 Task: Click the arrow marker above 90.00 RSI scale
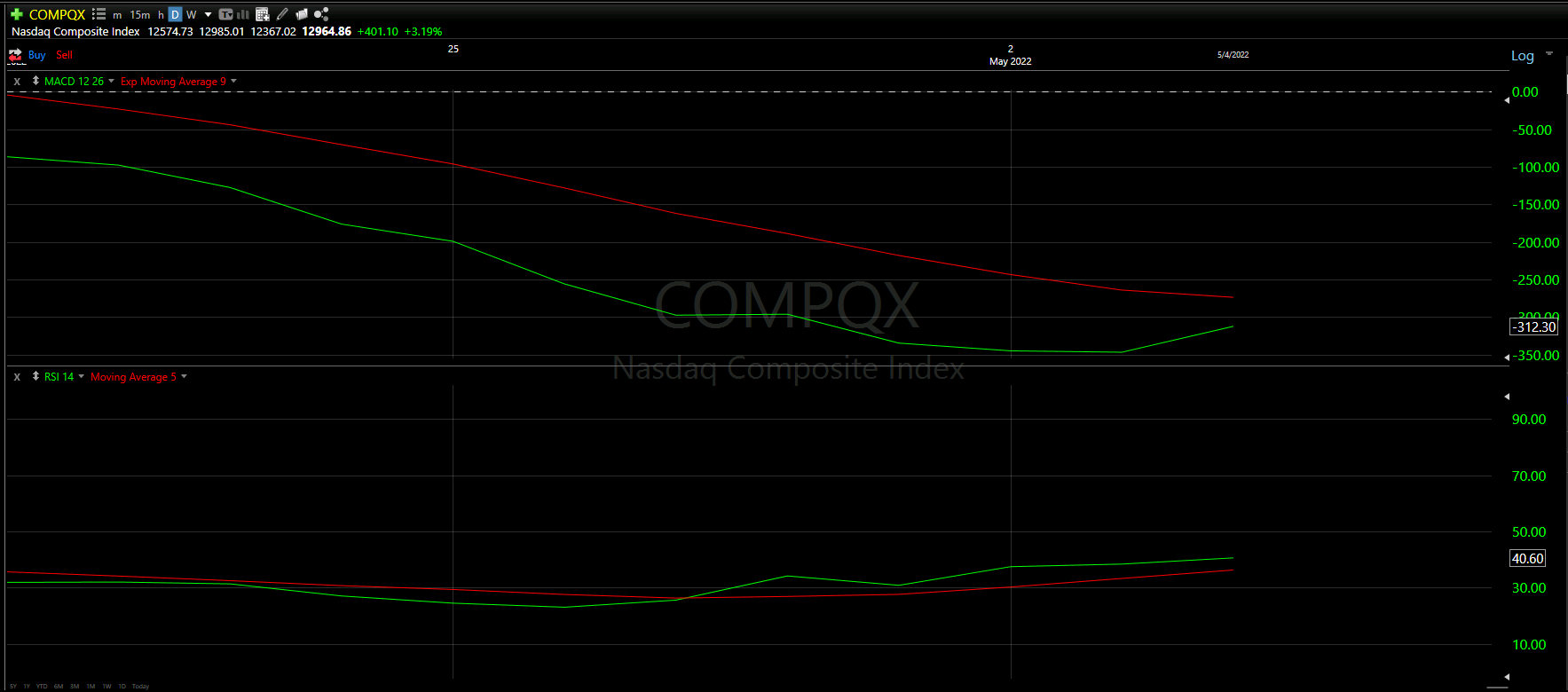pos(1507,397)
